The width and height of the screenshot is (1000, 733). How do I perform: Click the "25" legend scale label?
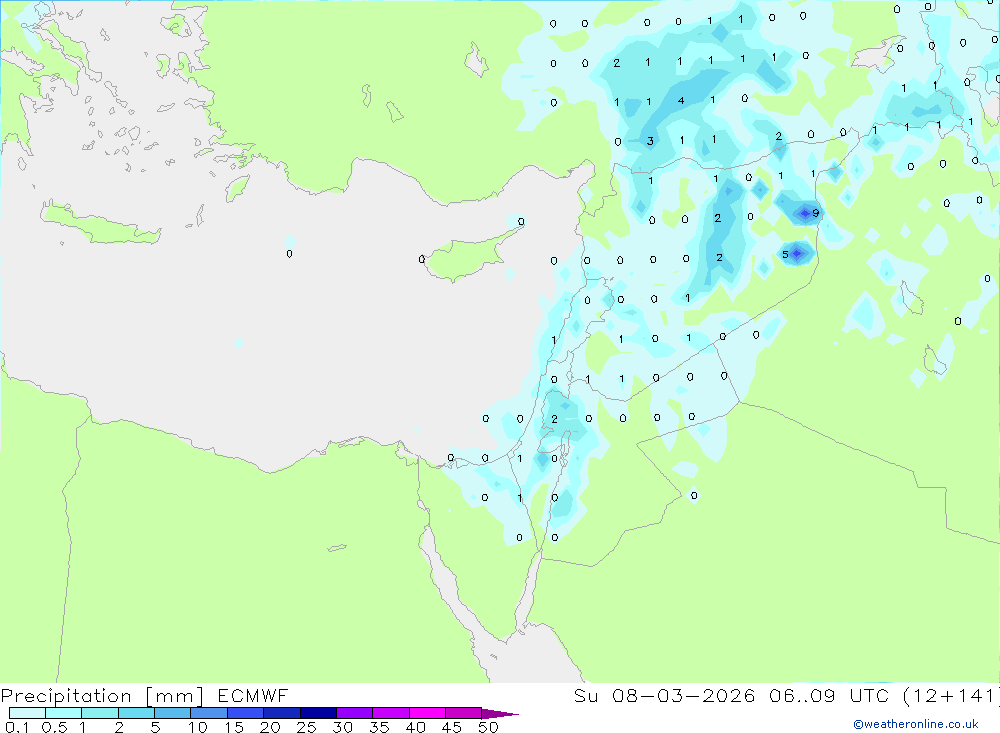tap(306, 727)
